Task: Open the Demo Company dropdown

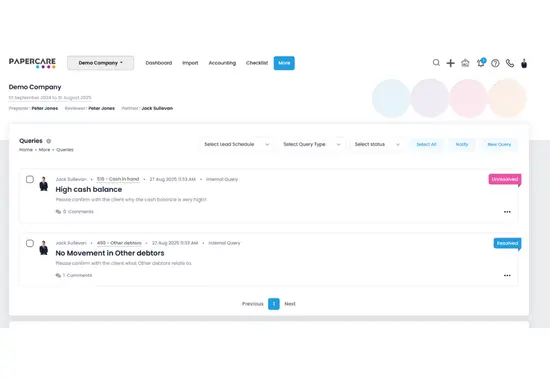Action: point(101,63)
